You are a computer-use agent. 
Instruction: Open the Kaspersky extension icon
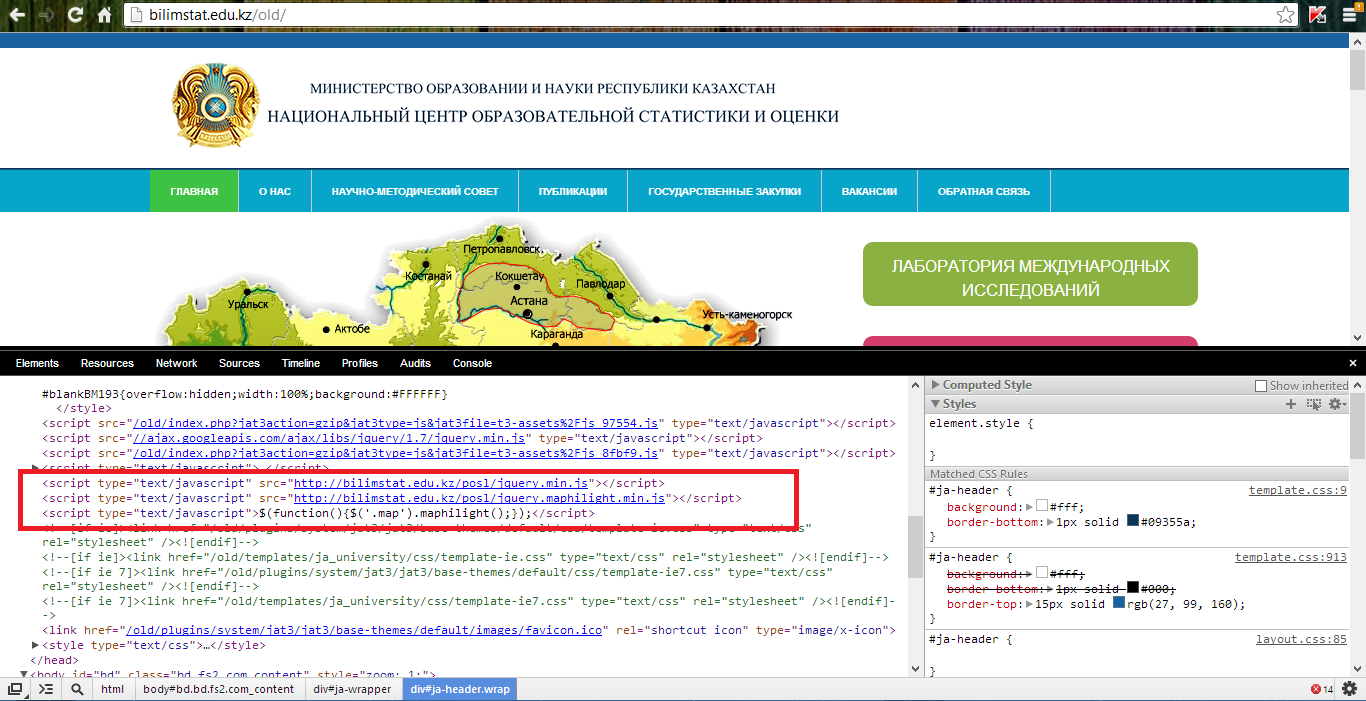pyautogui.click(x=1317, y=15)
